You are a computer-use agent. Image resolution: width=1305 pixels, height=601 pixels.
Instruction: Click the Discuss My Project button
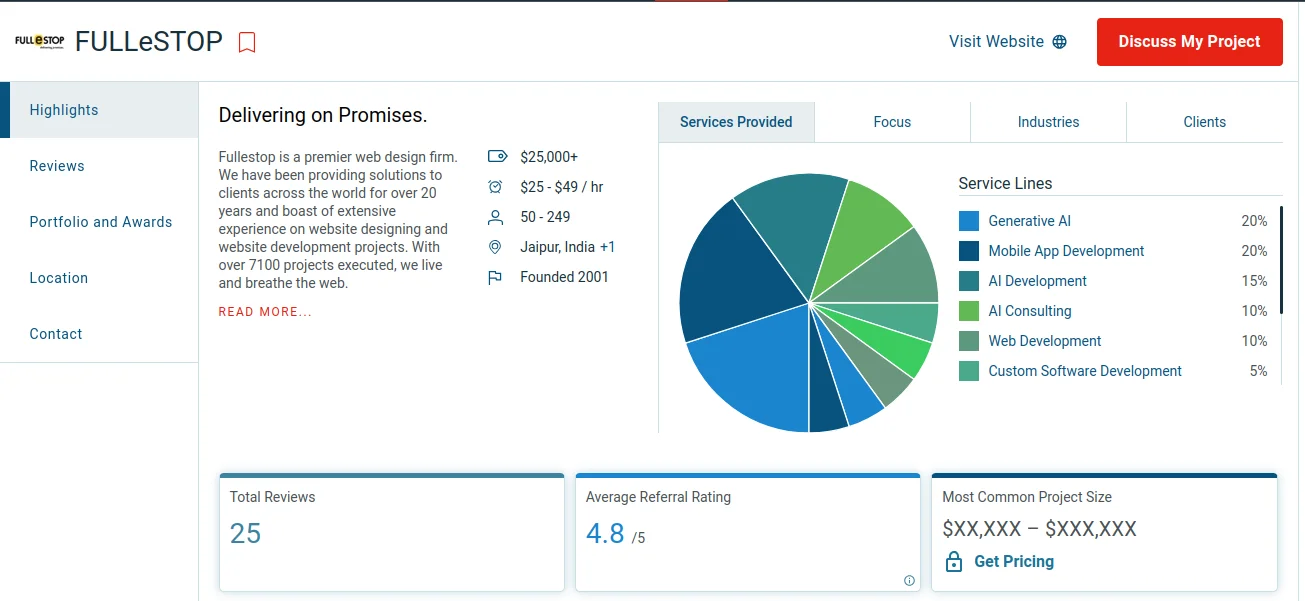coord(1189,42)
